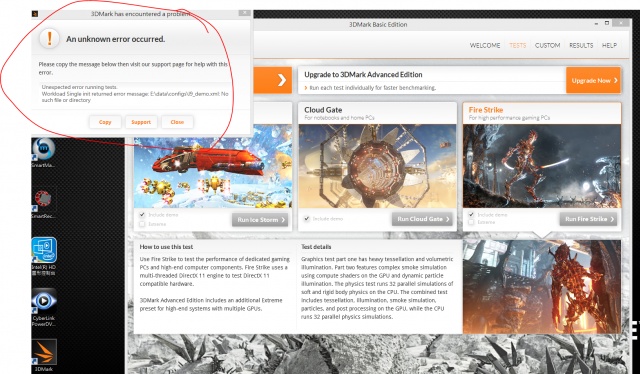
Task: Click 'An unknown error occurred.' heading
Action: pos(116,39)
